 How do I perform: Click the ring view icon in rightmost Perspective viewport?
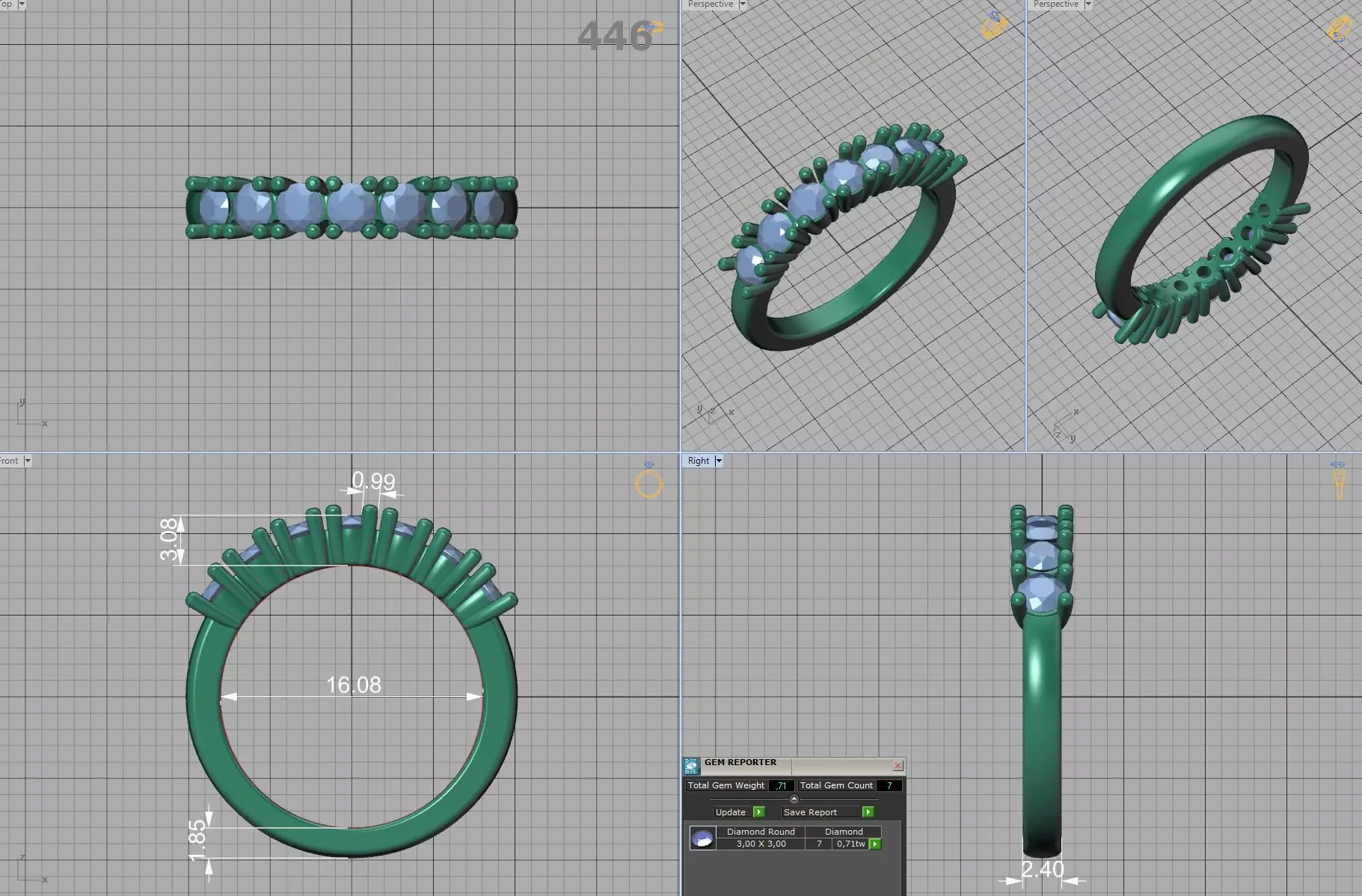click(x=1340, y=28)
